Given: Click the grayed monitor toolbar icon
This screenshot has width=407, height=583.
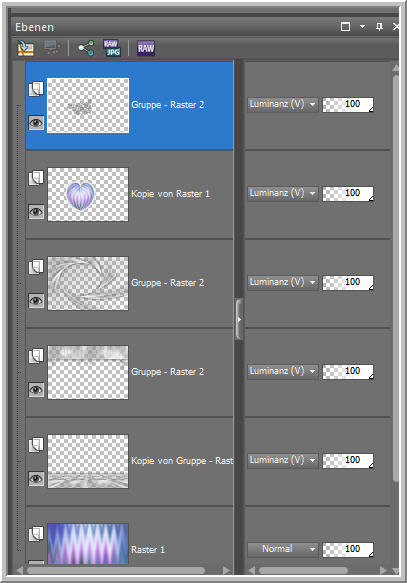Looking at the screenshot, I should coord(52,48).
